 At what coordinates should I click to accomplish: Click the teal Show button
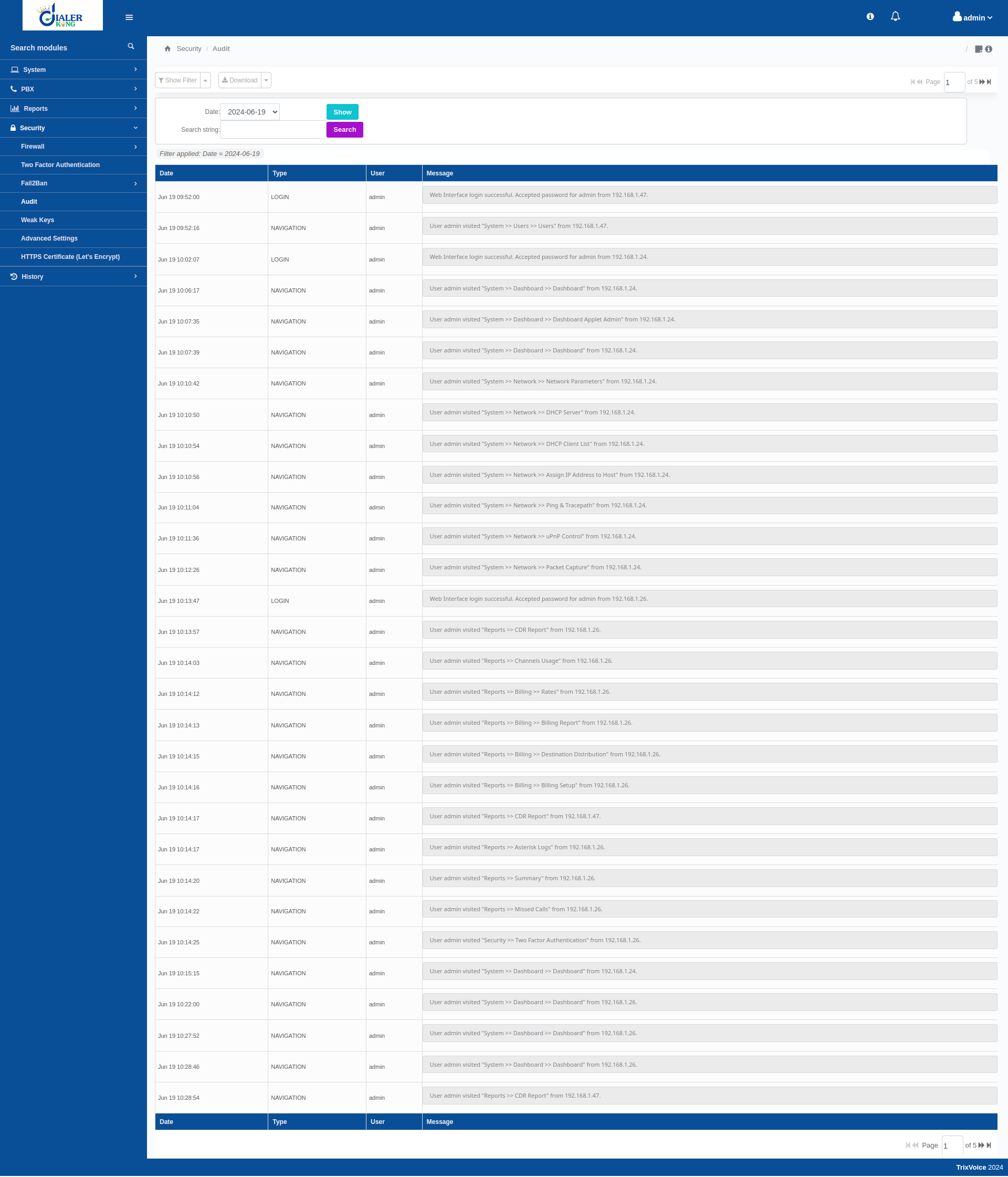342,112
